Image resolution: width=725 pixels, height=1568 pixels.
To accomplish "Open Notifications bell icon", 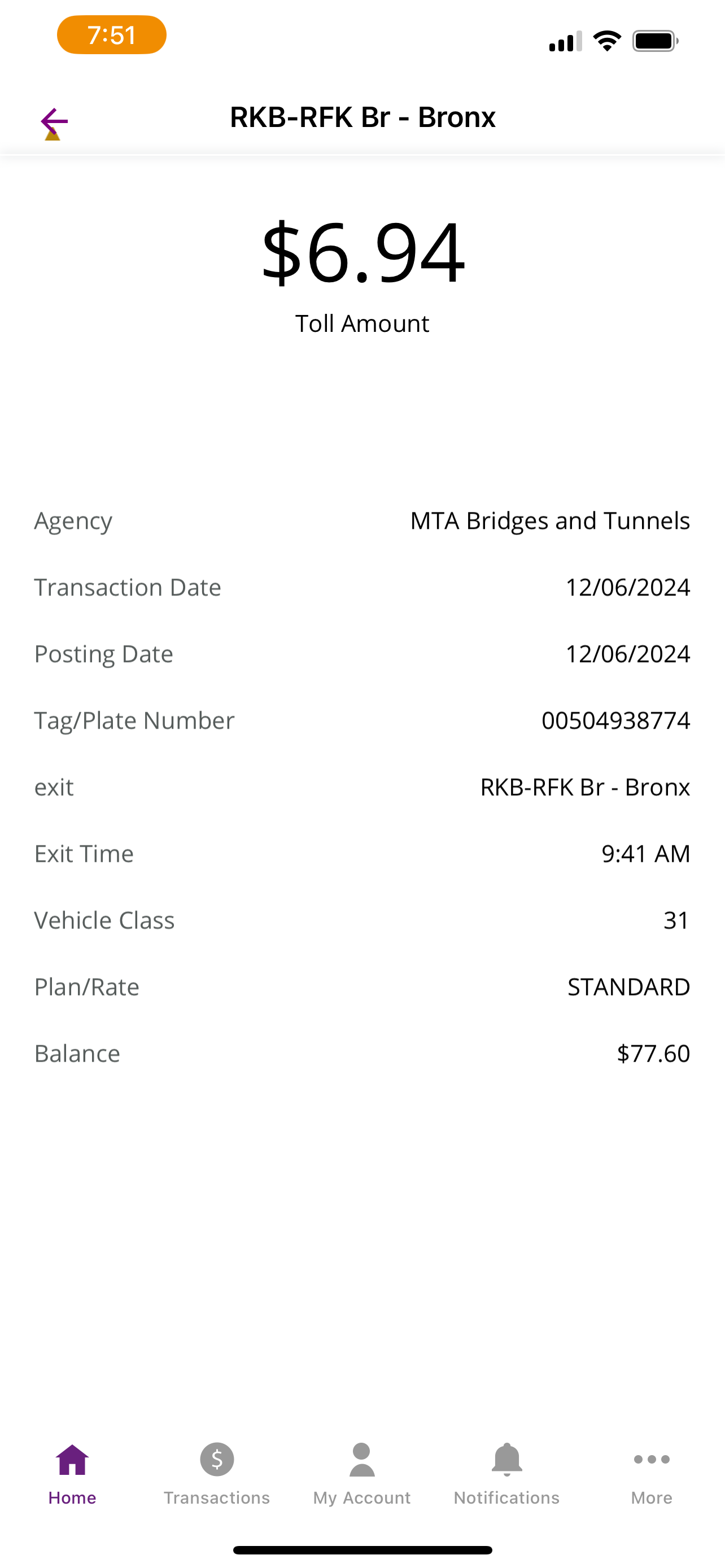I will (x=506, y=1460).
